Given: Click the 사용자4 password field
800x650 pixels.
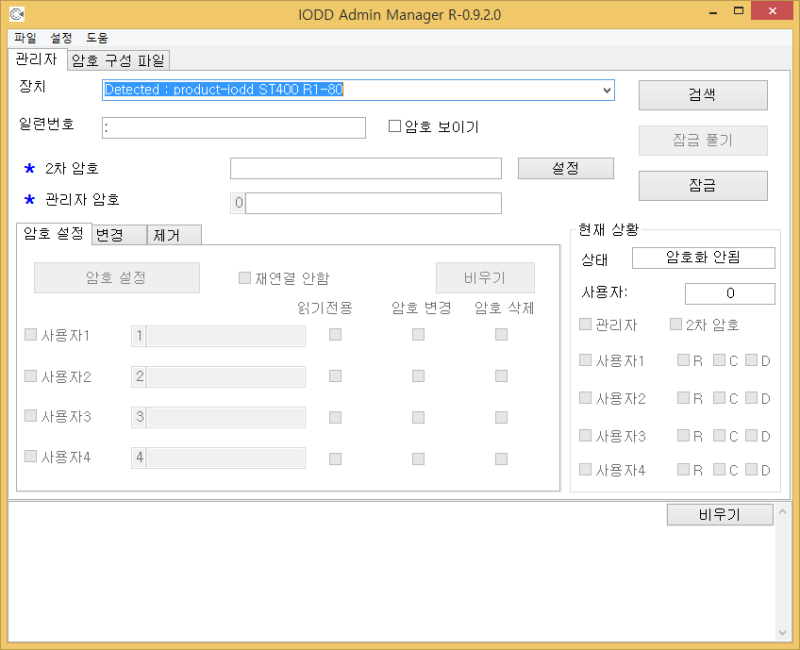Looking at the screenshot, I should (x=226, y=458).
